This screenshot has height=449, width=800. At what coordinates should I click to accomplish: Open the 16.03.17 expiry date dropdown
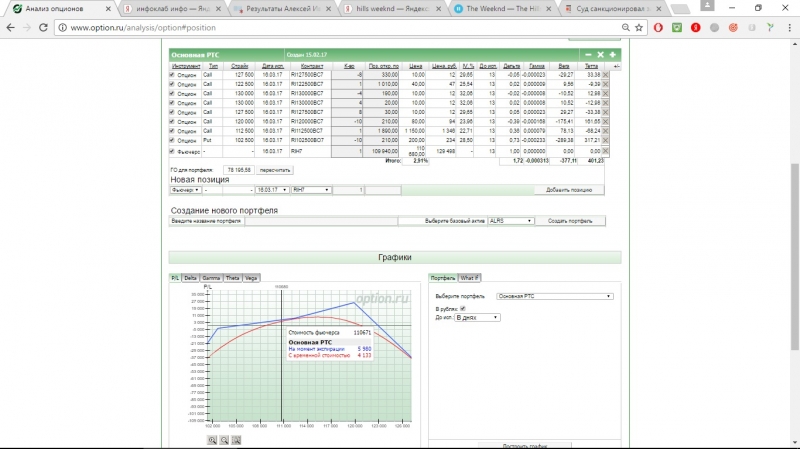click(x=271, y=190)
